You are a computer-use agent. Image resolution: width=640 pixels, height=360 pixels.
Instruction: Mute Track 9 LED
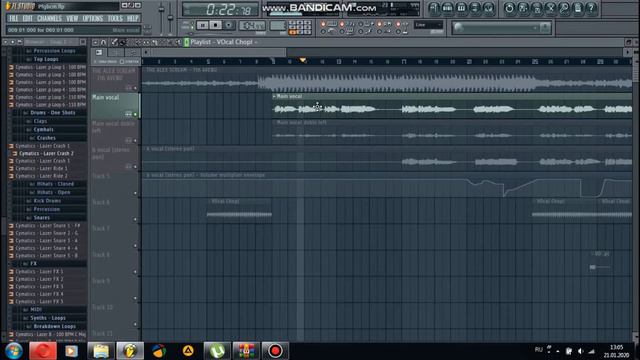point(136,298)
